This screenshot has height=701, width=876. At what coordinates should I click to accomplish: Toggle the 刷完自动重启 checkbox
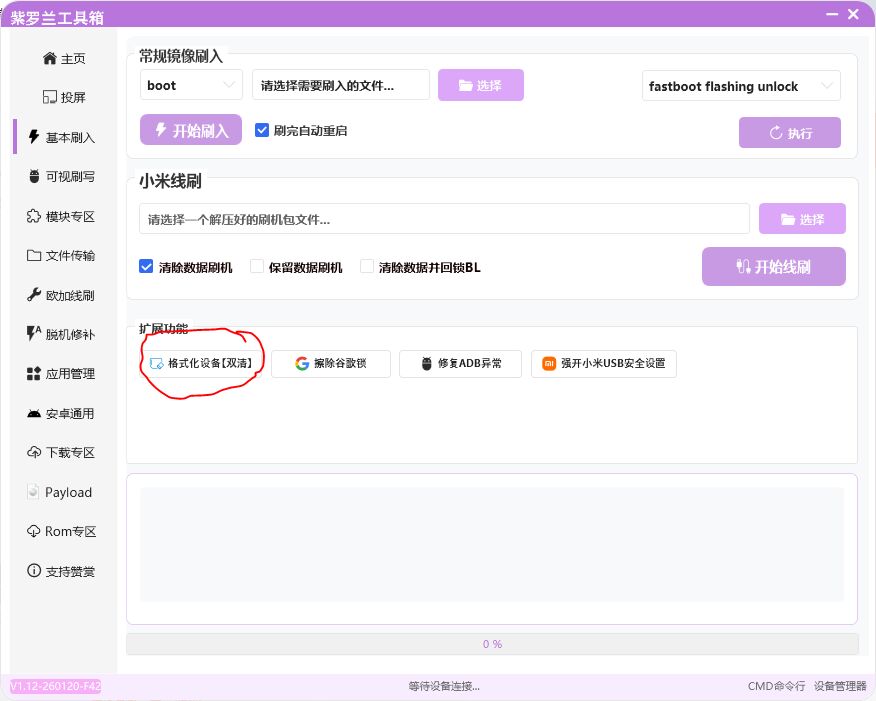point(263,131)
